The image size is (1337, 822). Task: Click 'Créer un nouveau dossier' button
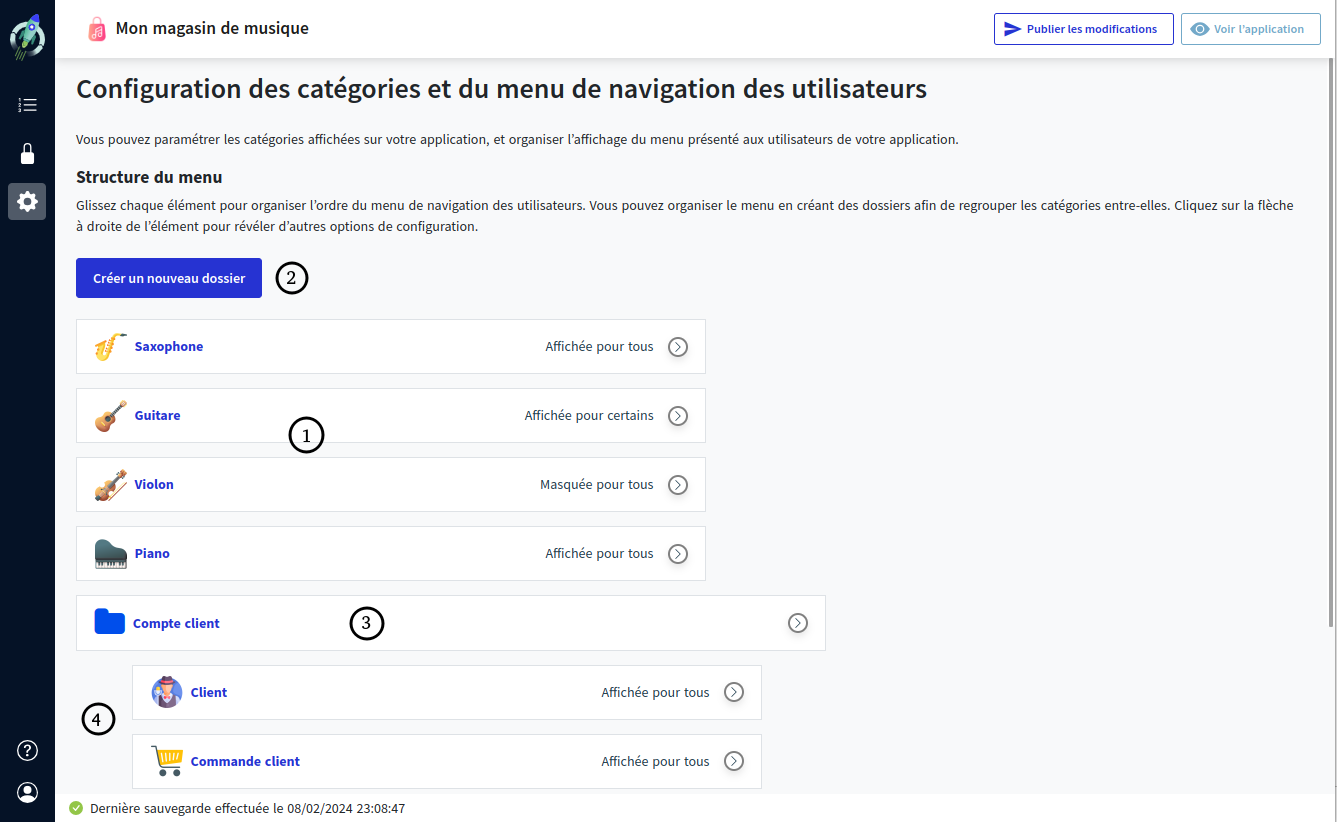point(169,278)
